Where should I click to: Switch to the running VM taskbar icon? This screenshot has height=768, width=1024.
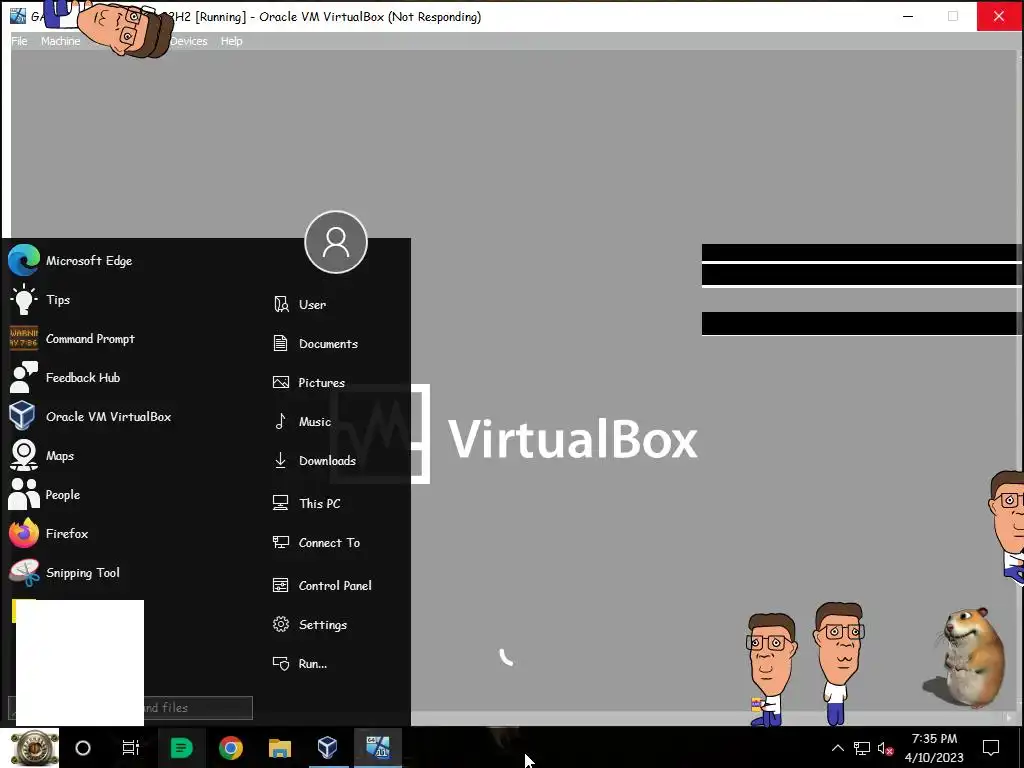377,748
